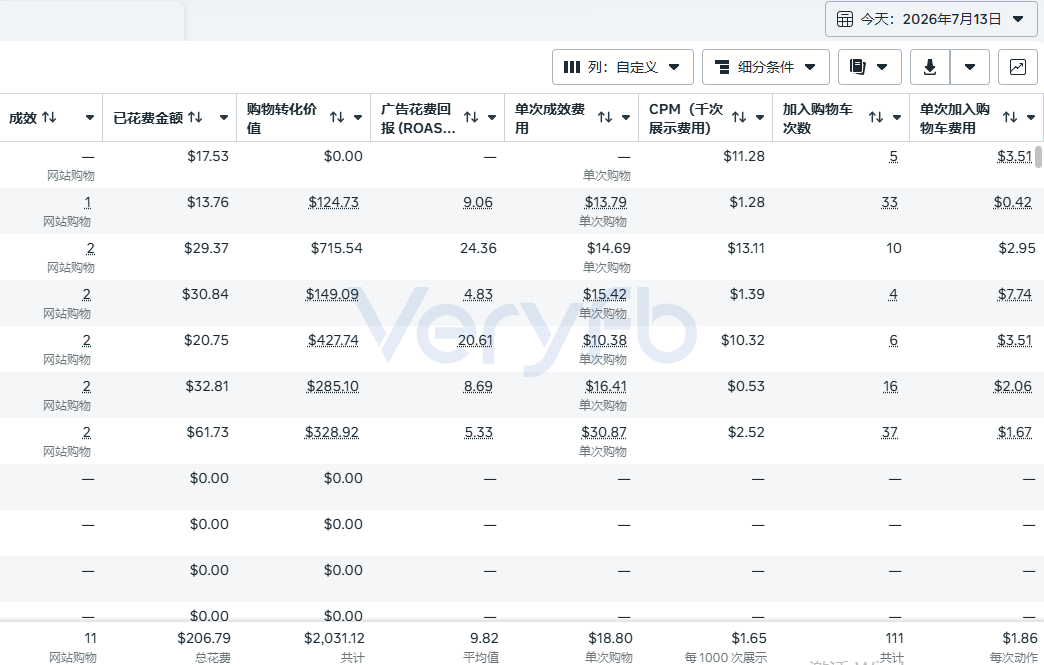Click the $1.65 total CPM value
This screenshot has width=1044, height=665.
[749, 638]
